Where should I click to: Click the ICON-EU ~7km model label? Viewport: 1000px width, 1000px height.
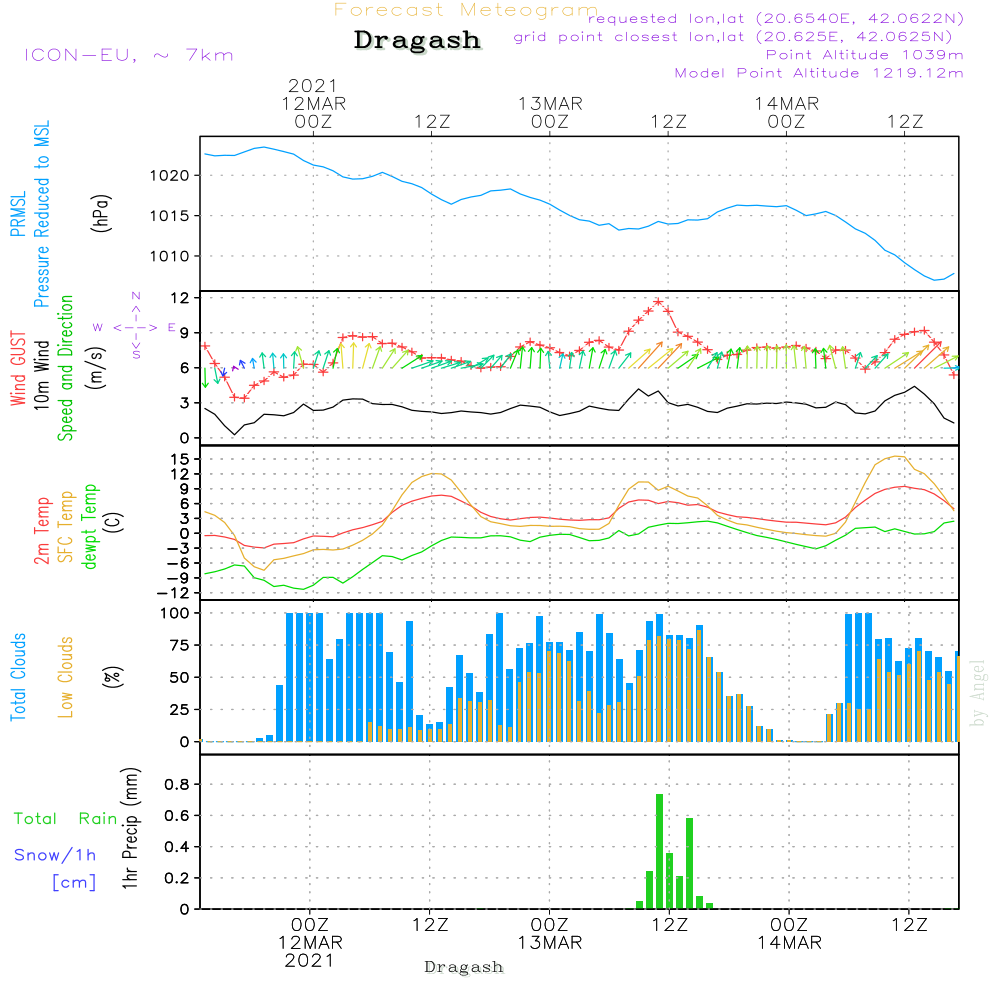point(128,55)
